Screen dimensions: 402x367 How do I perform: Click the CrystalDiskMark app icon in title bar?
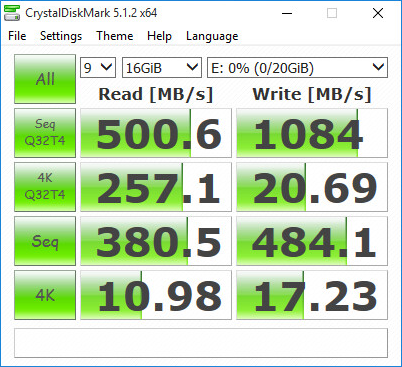click(x=12, y=13)
